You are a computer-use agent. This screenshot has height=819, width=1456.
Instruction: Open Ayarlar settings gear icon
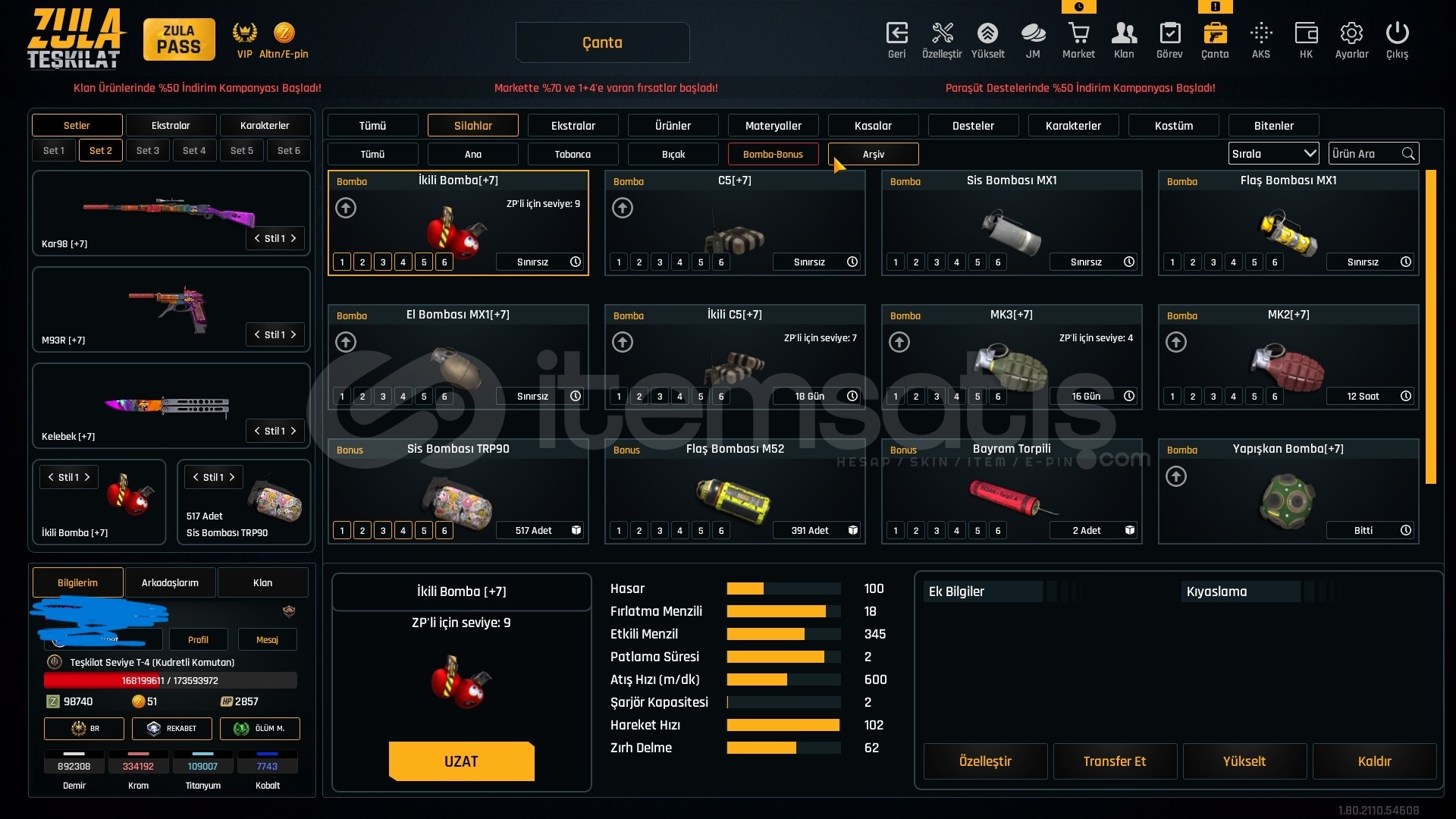click(1351, 33)
